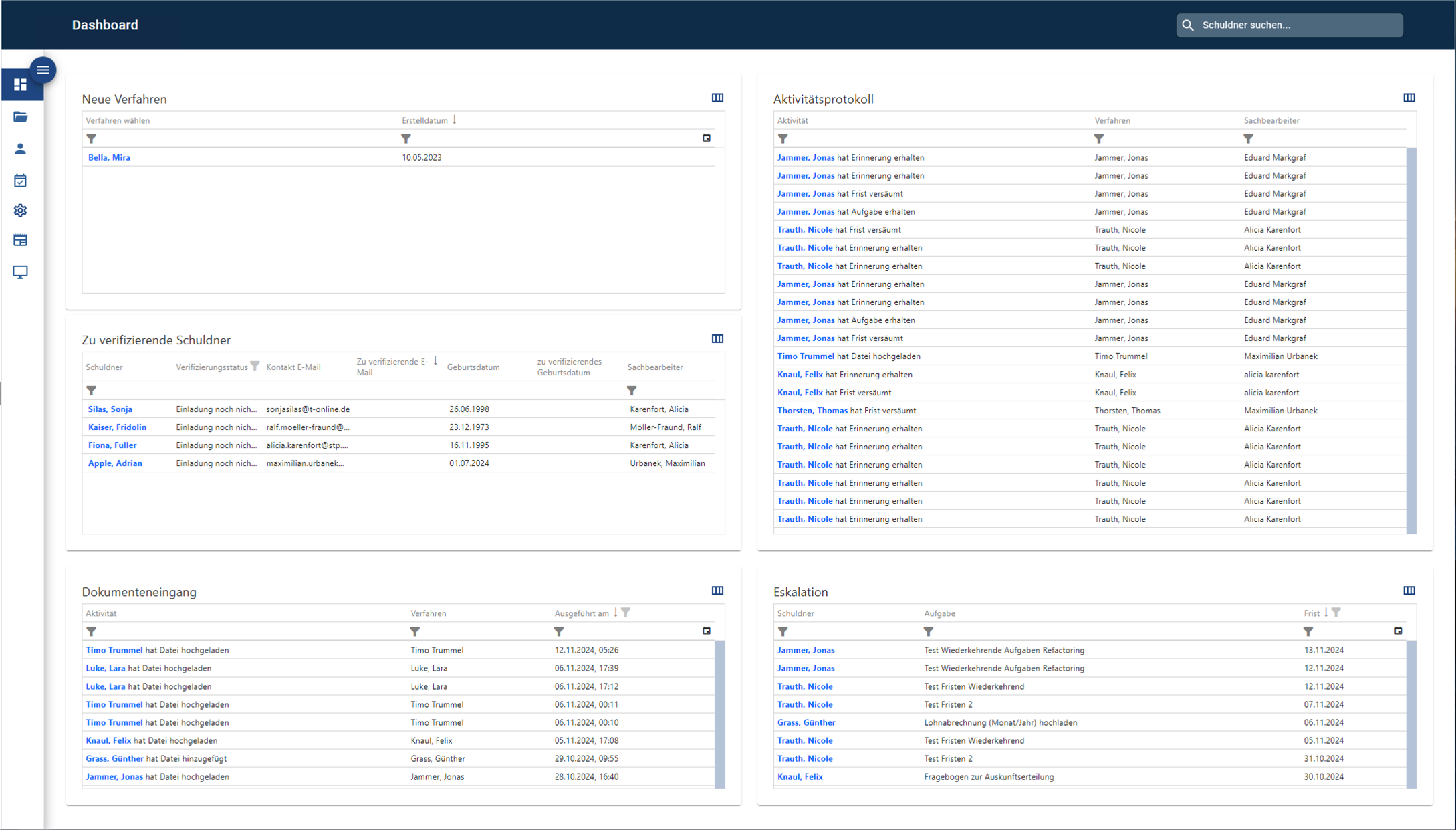This screenshot has width=1456, height=830.
Task: Open column chooser for Dokumenteneingang
Action: (717, 591)
